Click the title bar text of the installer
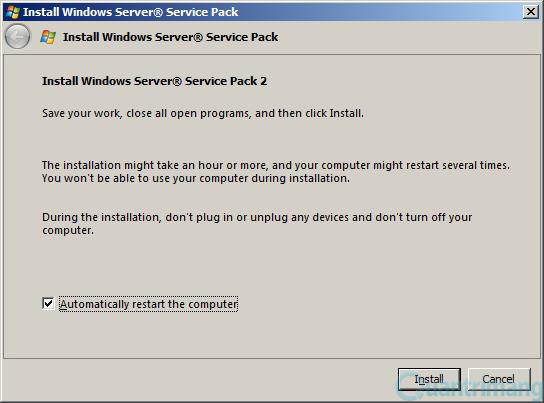544x403 pixels. tap(130, 12)
